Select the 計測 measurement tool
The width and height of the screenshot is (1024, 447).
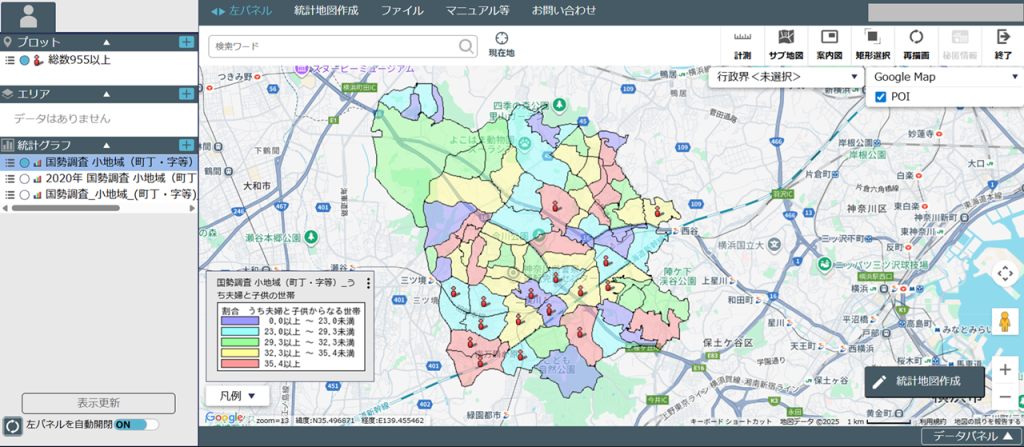[742, 43]
